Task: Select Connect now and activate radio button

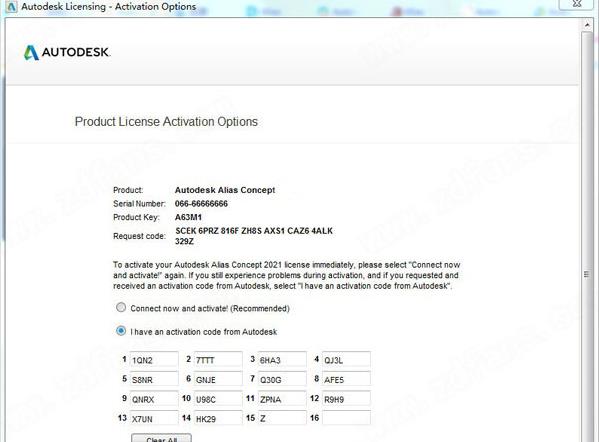Action: (x=121, y=308)
